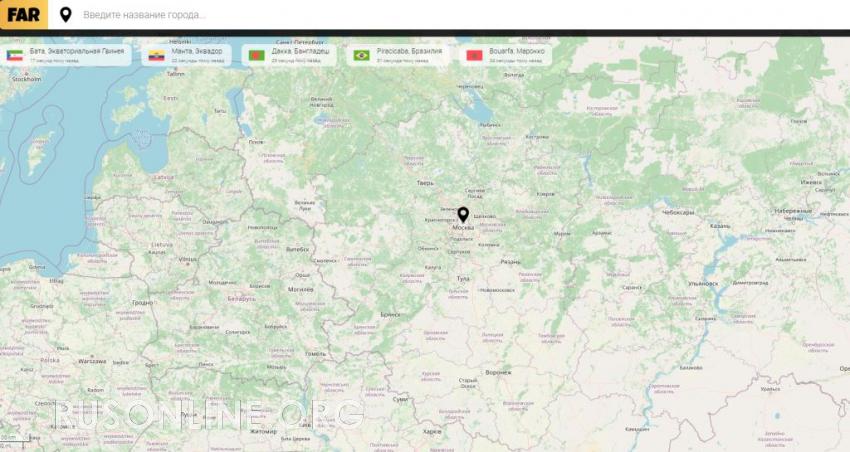This screenshot has width=850, height=452.
Task: Focus the city name search field
Action: pos(461,15)
